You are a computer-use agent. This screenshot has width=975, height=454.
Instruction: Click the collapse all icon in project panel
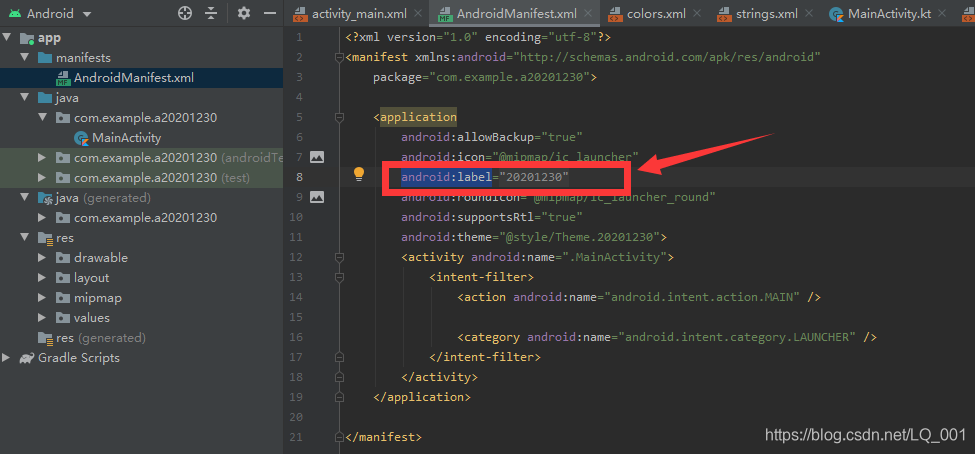click(x=211, y=13)
